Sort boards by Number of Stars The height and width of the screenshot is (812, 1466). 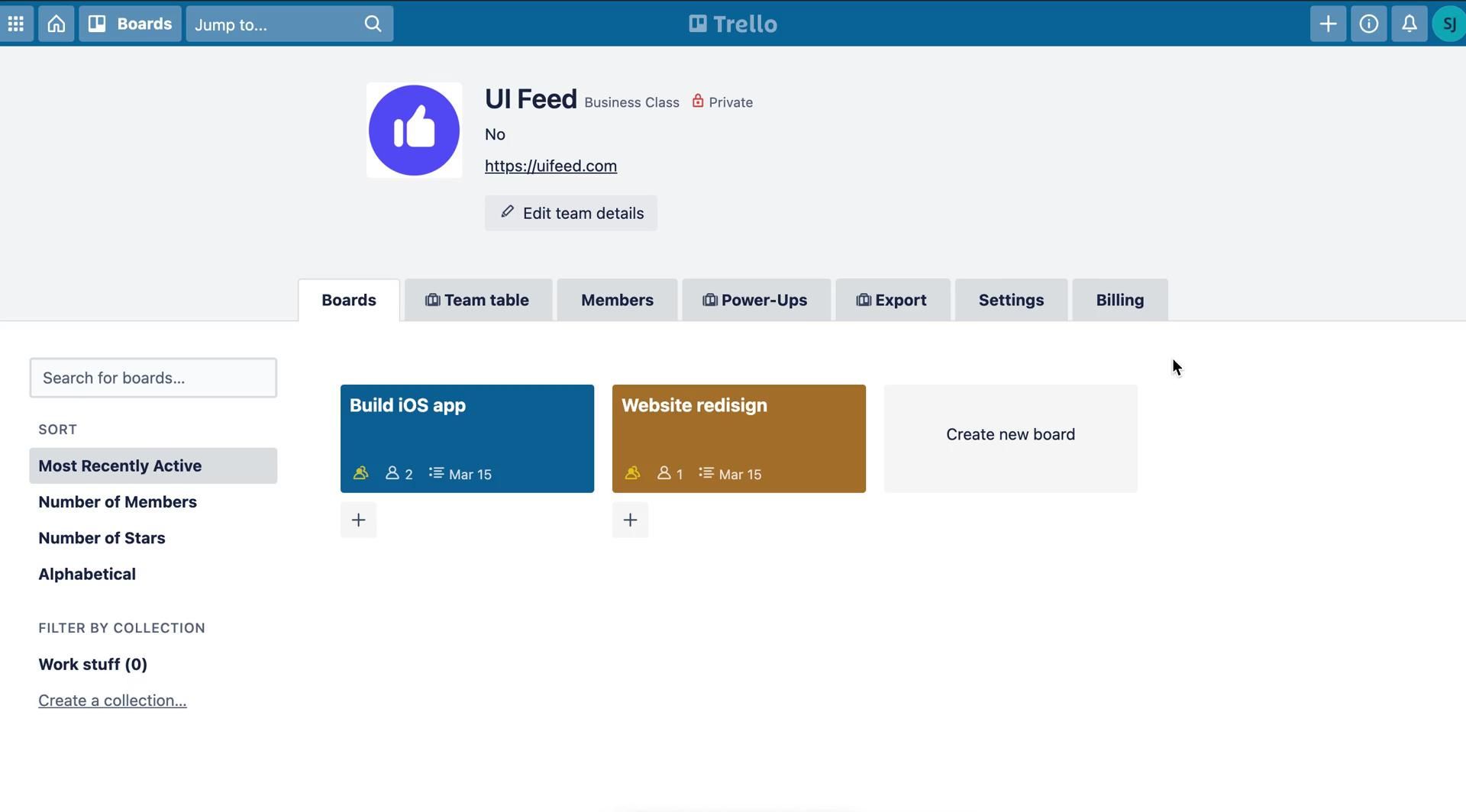coord(102,538)
